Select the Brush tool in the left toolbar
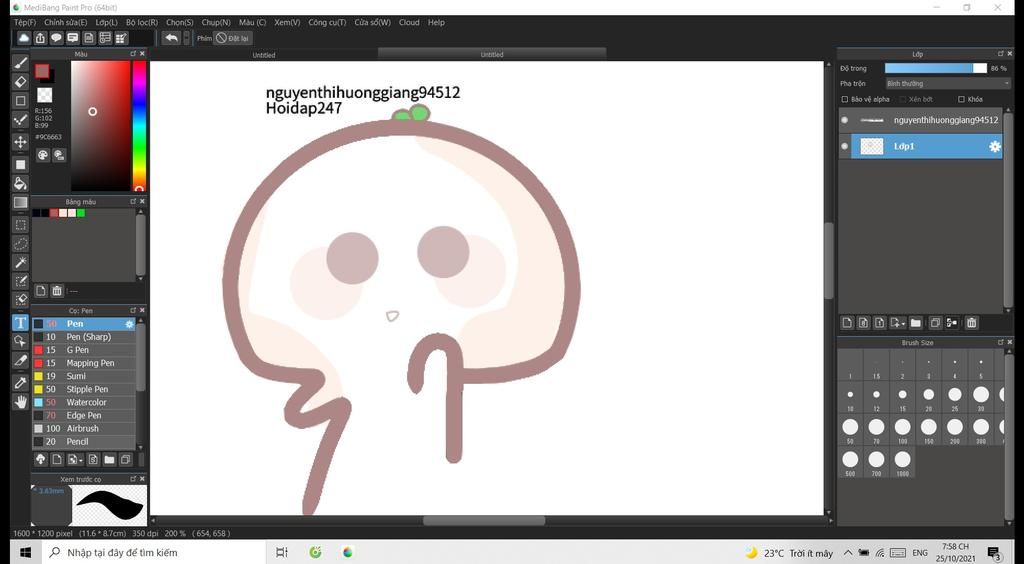 pos(20,63)
